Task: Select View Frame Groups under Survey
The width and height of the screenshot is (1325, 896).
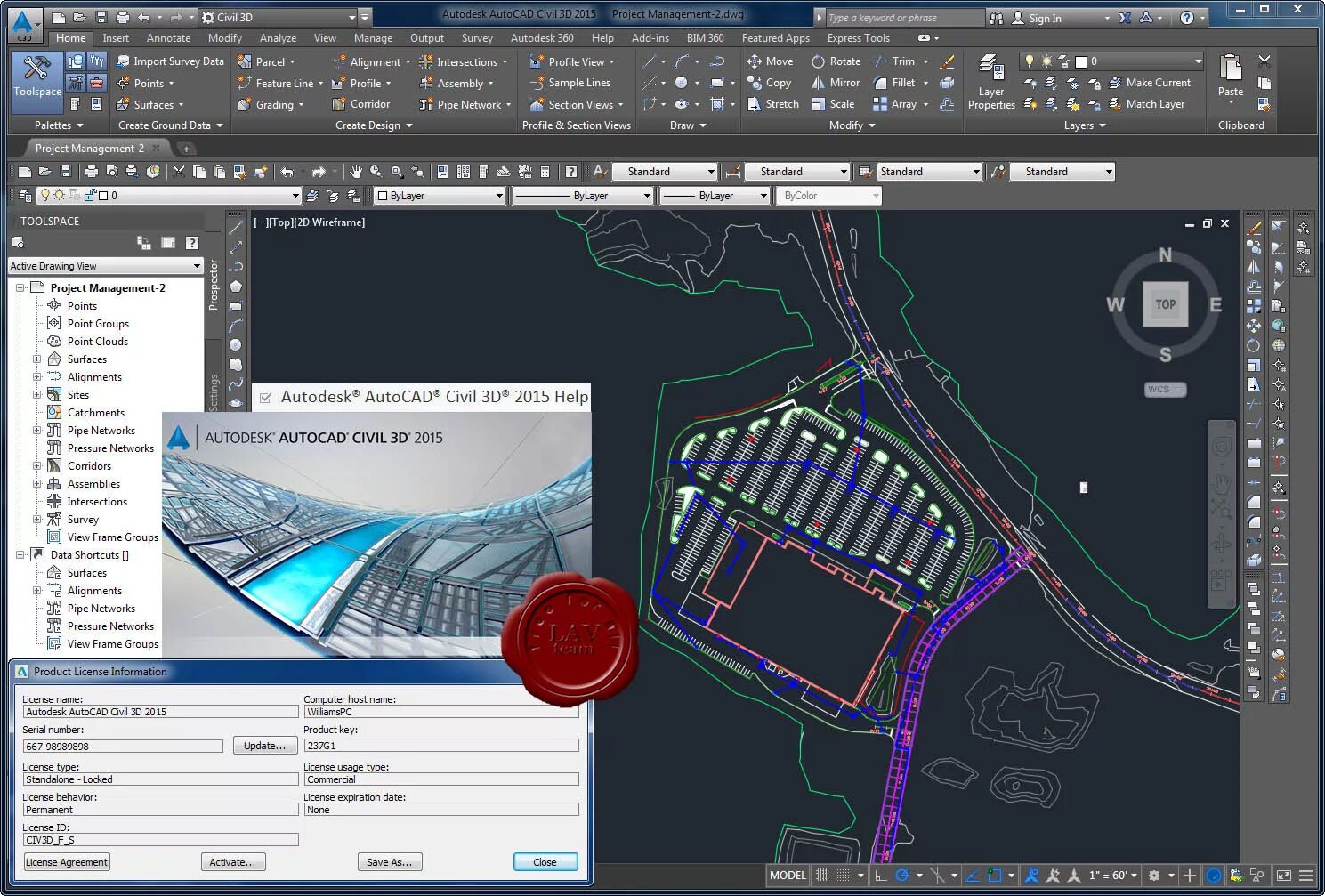Action: tap(113, 537)
